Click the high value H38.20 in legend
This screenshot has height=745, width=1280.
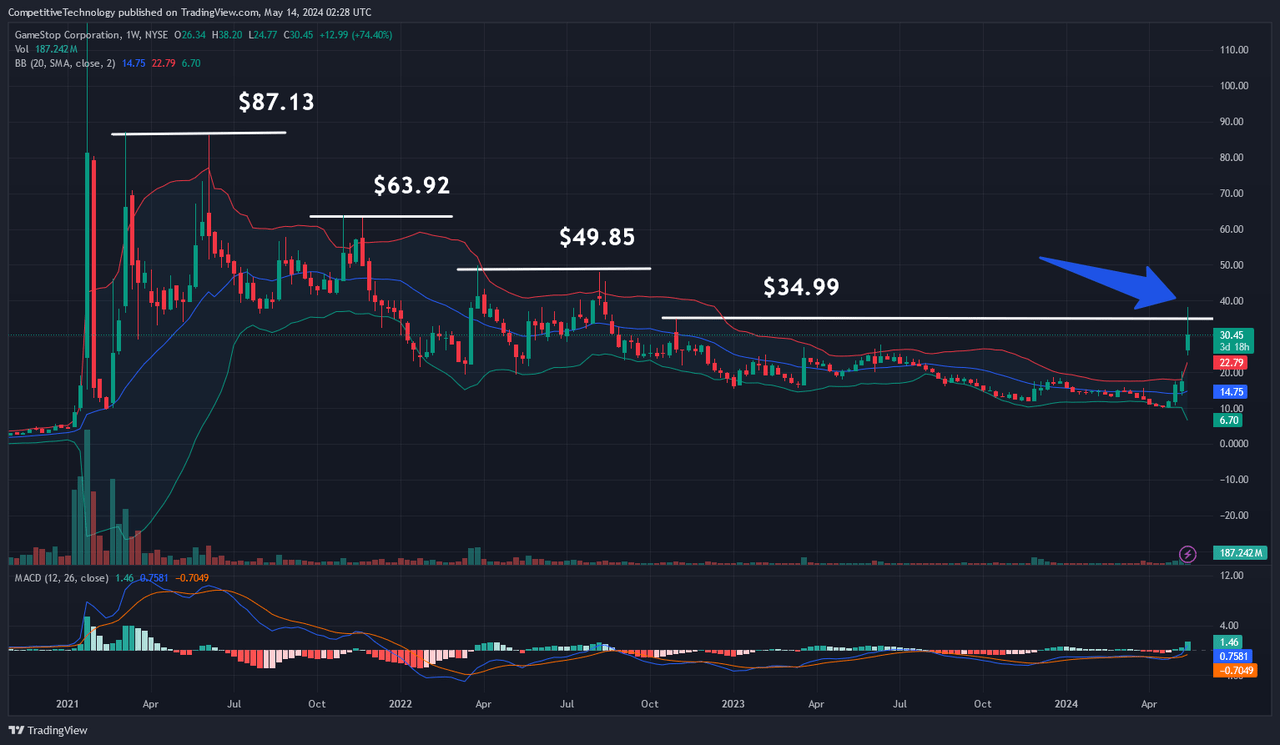pyautogui.click(x=226, y=34)
